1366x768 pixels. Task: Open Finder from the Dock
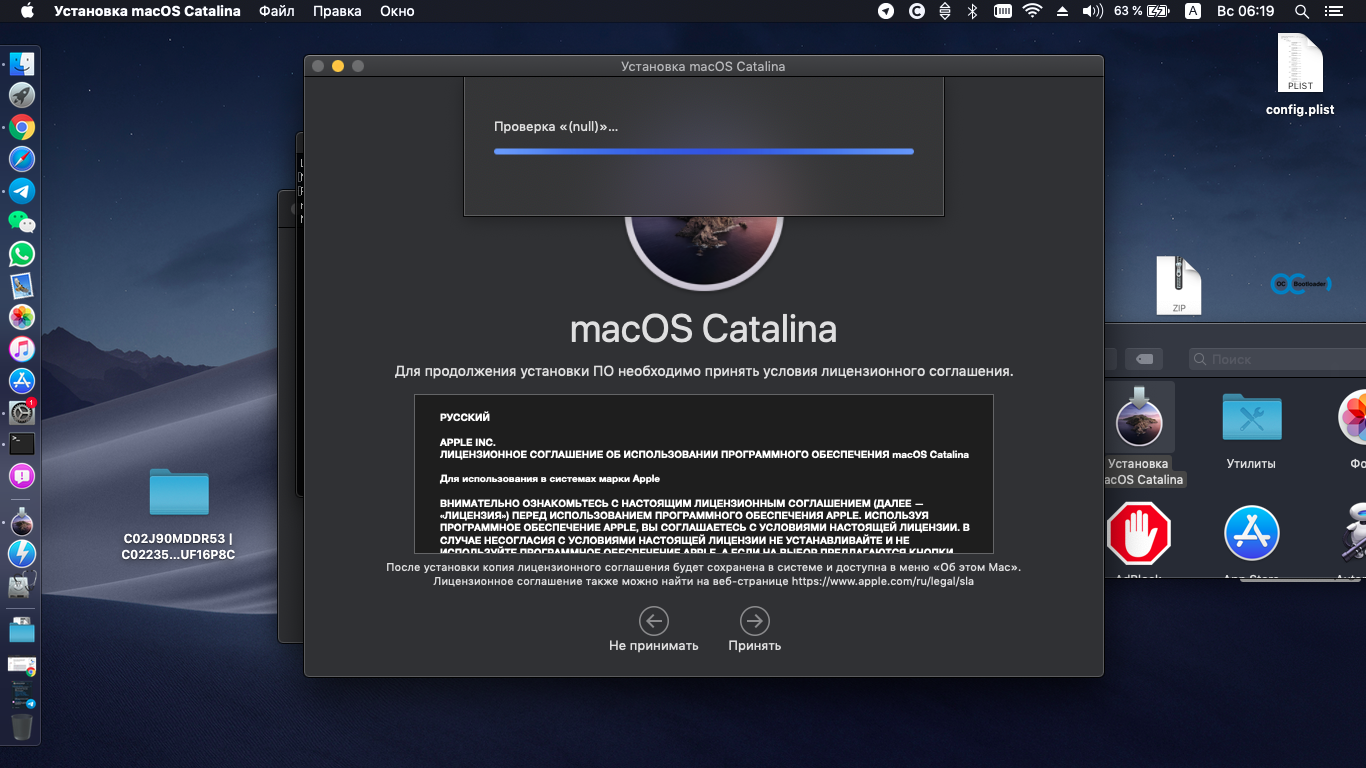coord(22,64)
